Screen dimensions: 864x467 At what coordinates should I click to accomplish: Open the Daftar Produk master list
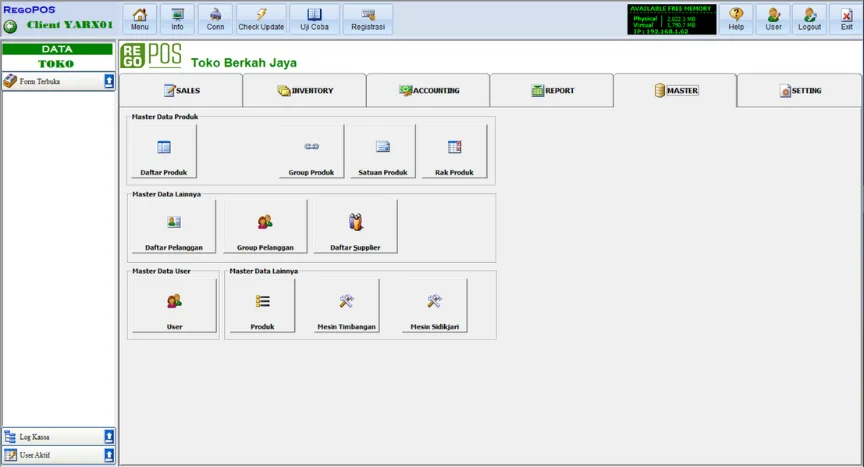pyautogui.click(x=164, y=152)
